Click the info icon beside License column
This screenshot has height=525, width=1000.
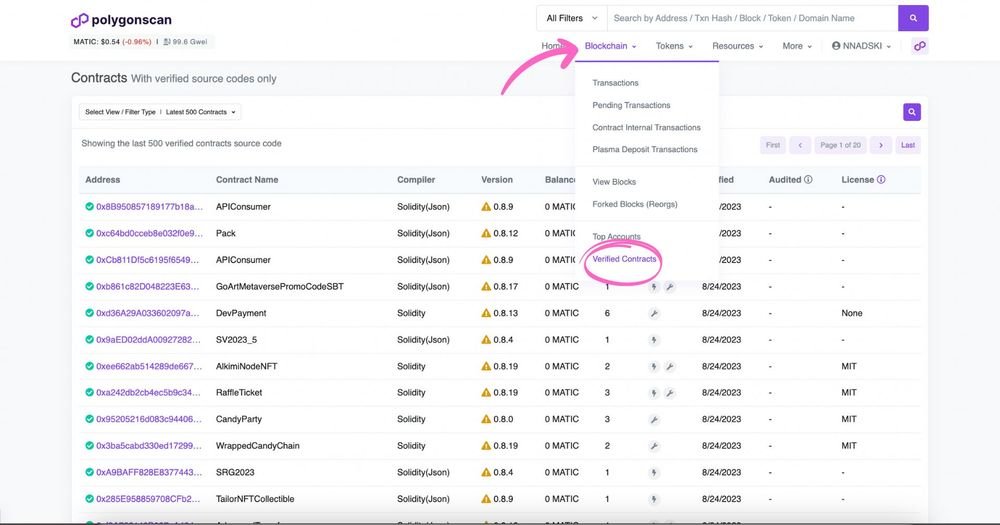(881, 180)
